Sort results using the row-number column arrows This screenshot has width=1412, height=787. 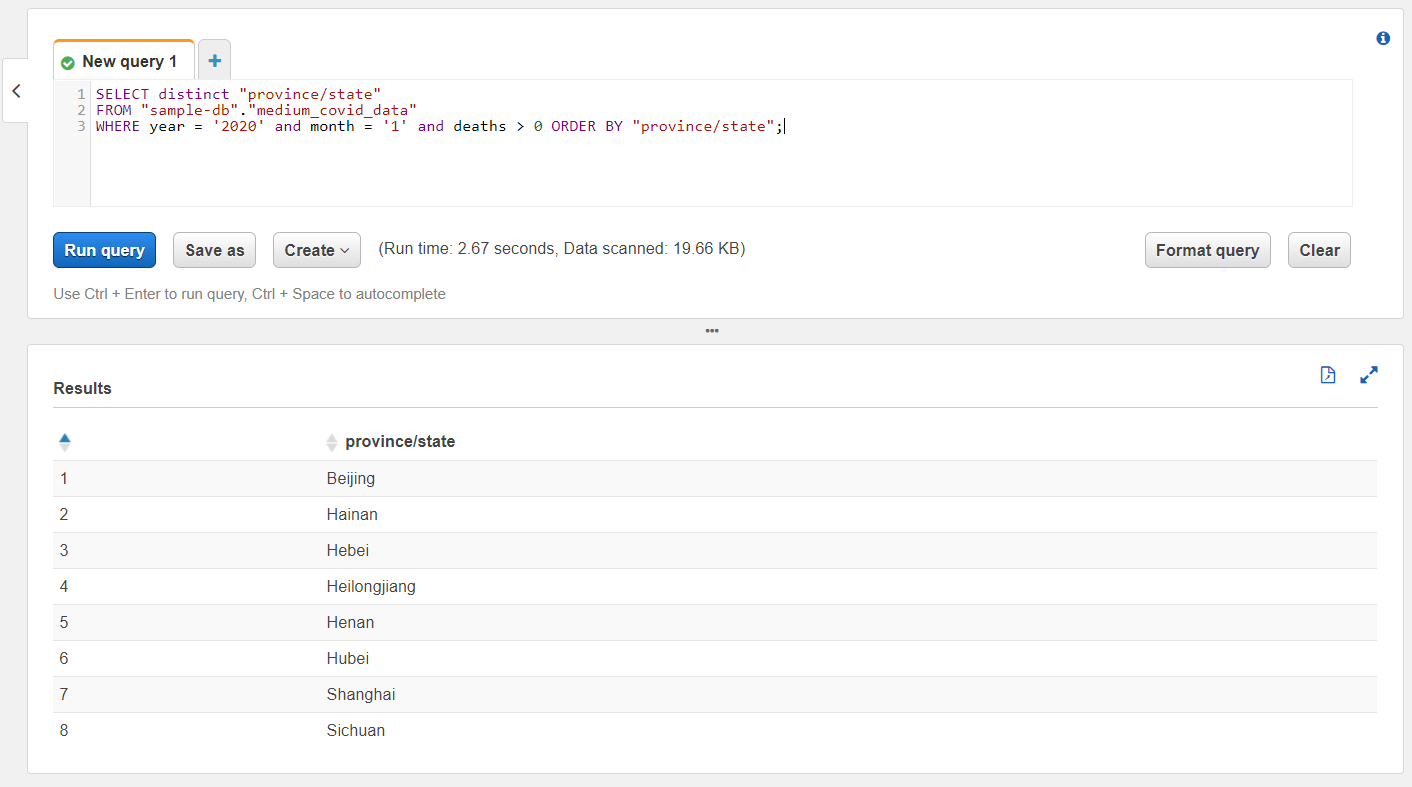(x=65, y=441)
